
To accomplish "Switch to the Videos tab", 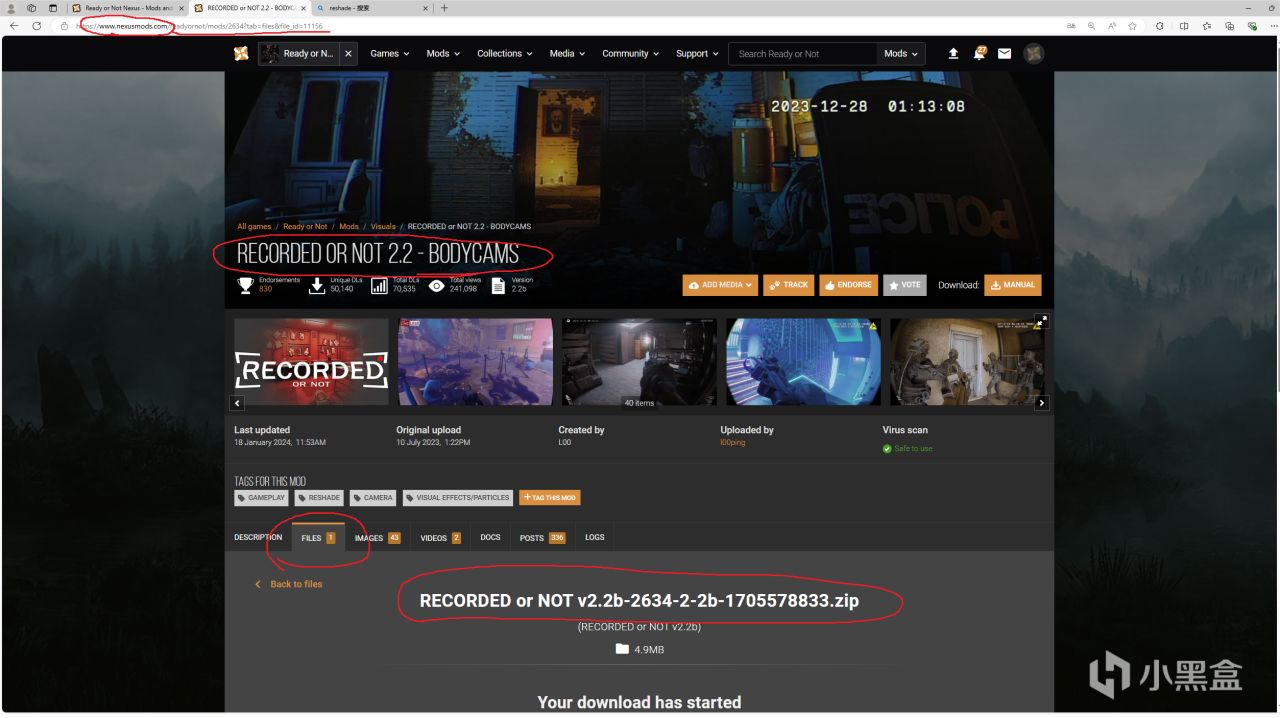I will coord(440,538).
